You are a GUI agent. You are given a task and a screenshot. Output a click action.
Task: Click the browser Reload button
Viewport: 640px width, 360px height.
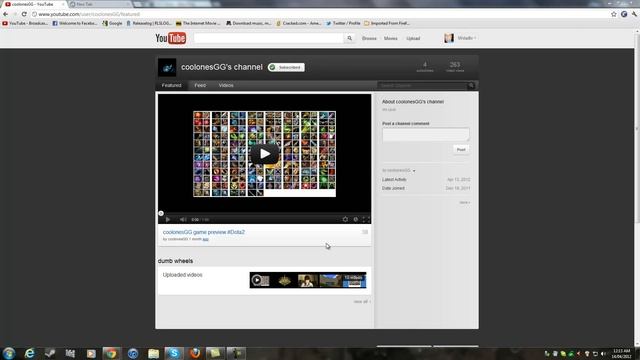(24, 14)
